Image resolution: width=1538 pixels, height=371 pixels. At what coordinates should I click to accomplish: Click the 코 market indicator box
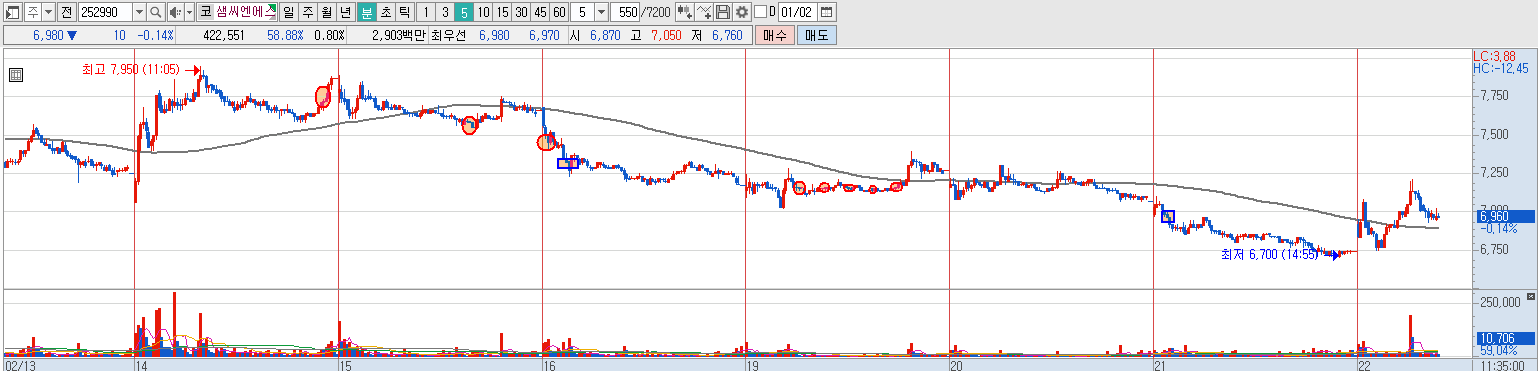[206, 12]
